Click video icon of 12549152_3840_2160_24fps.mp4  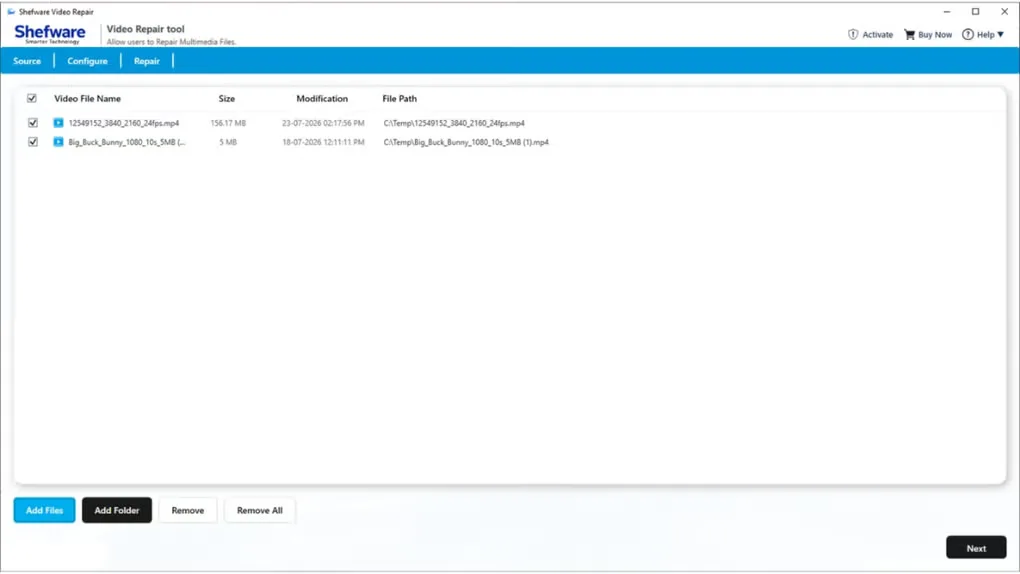tap(59, 122)
